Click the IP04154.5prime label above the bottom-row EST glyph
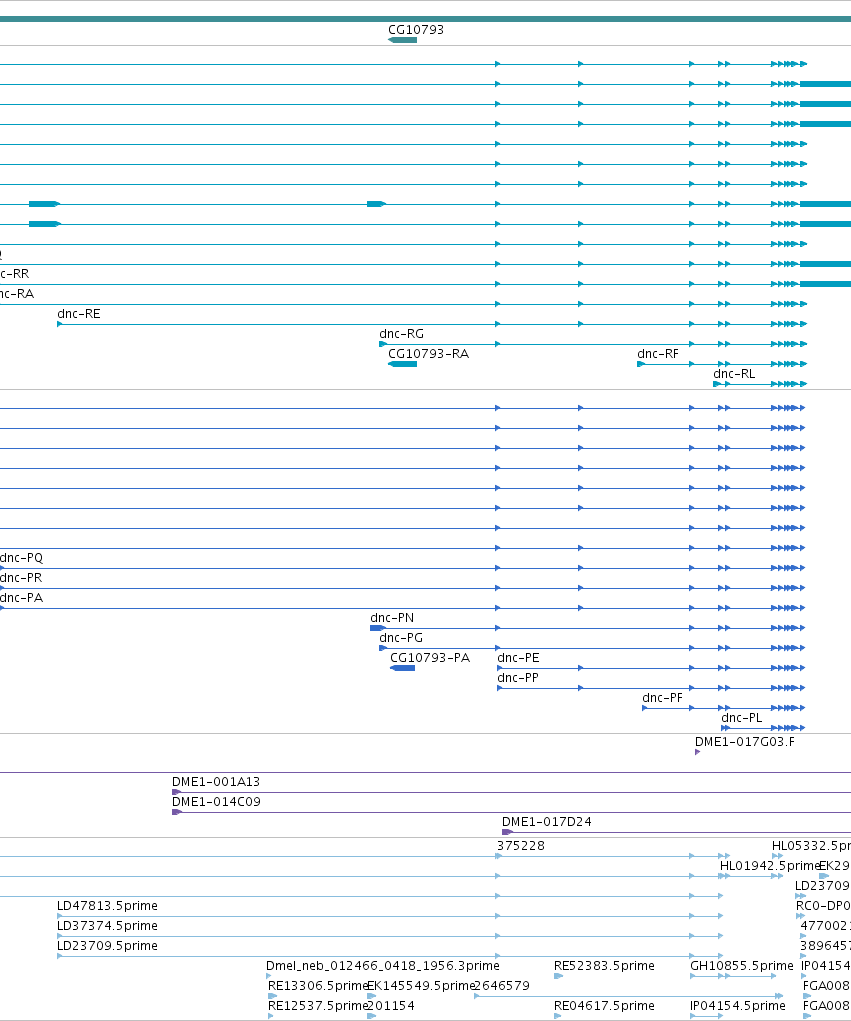The image size is (851, 1021). point(738,1007)
